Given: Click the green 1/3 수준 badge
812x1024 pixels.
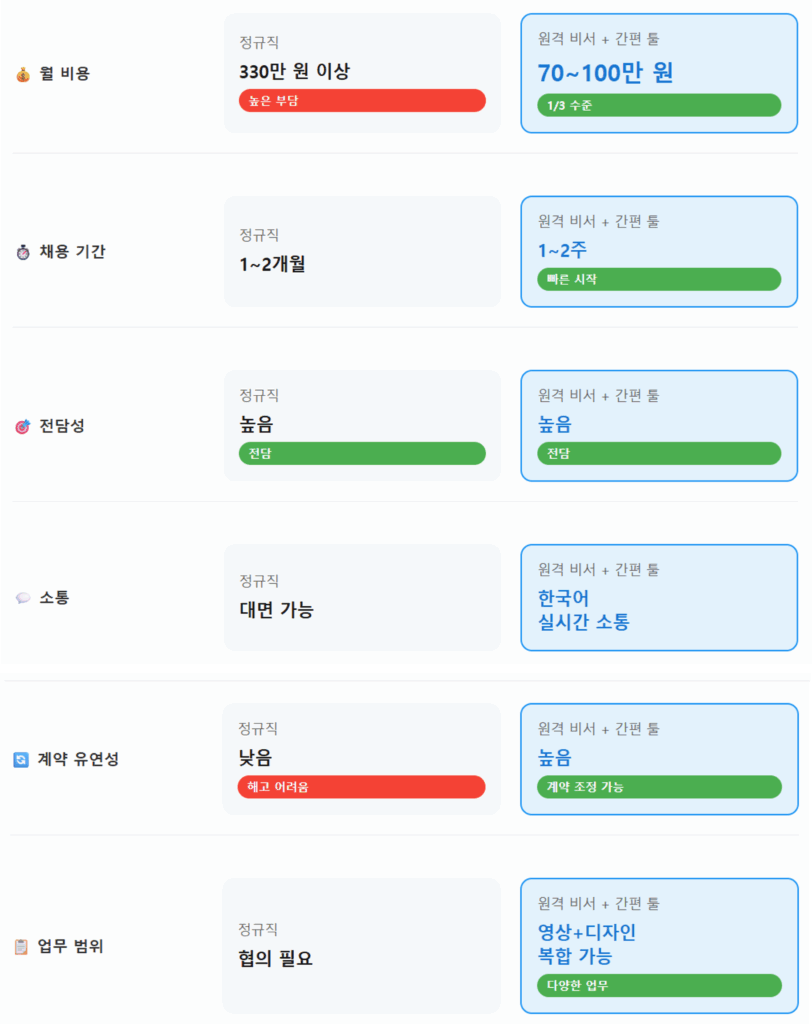Looking at the screenshot, I should coord(659,105).
